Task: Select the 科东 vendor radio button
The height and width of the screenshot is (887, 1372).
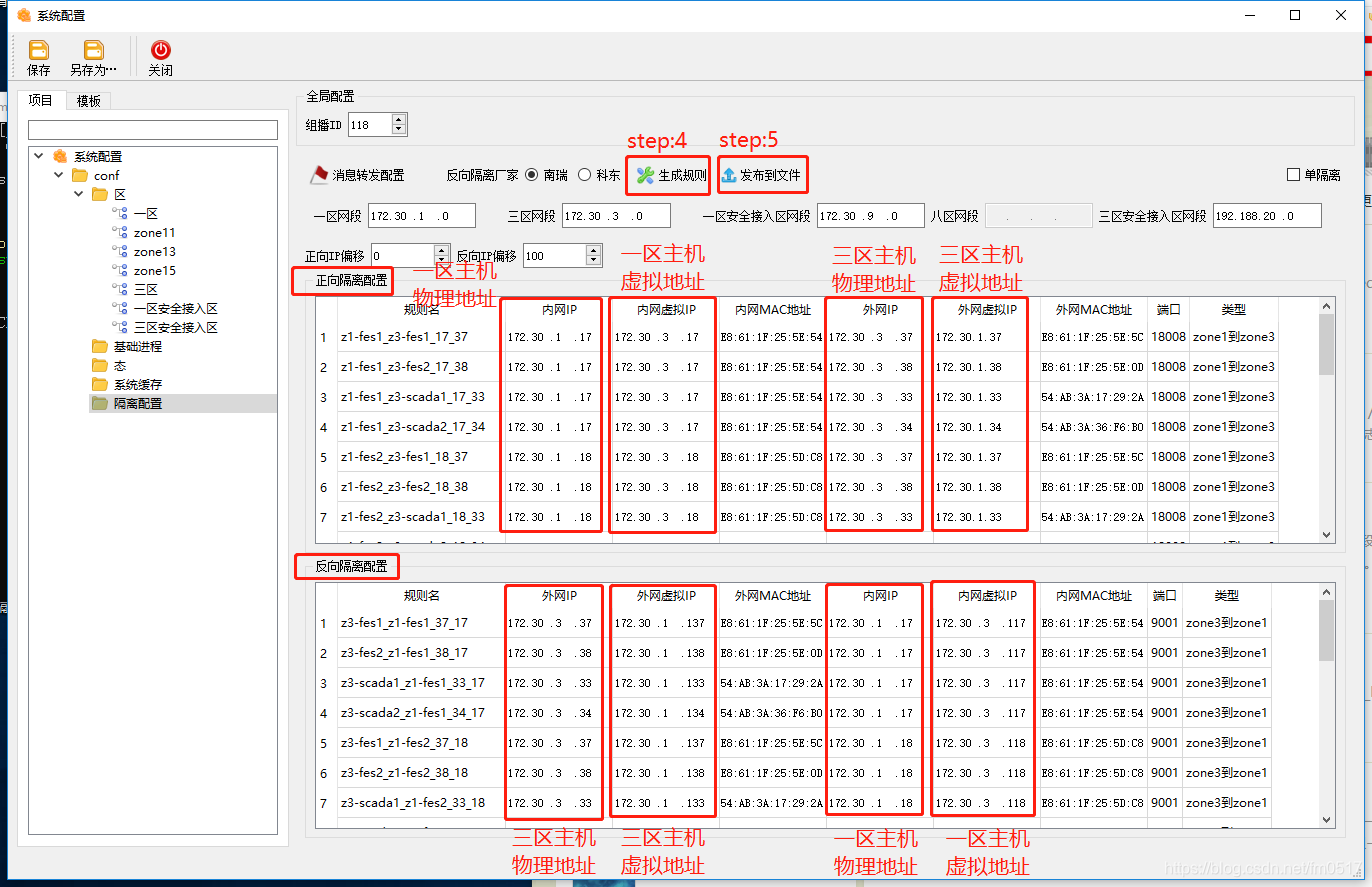Action: (585, 175)
